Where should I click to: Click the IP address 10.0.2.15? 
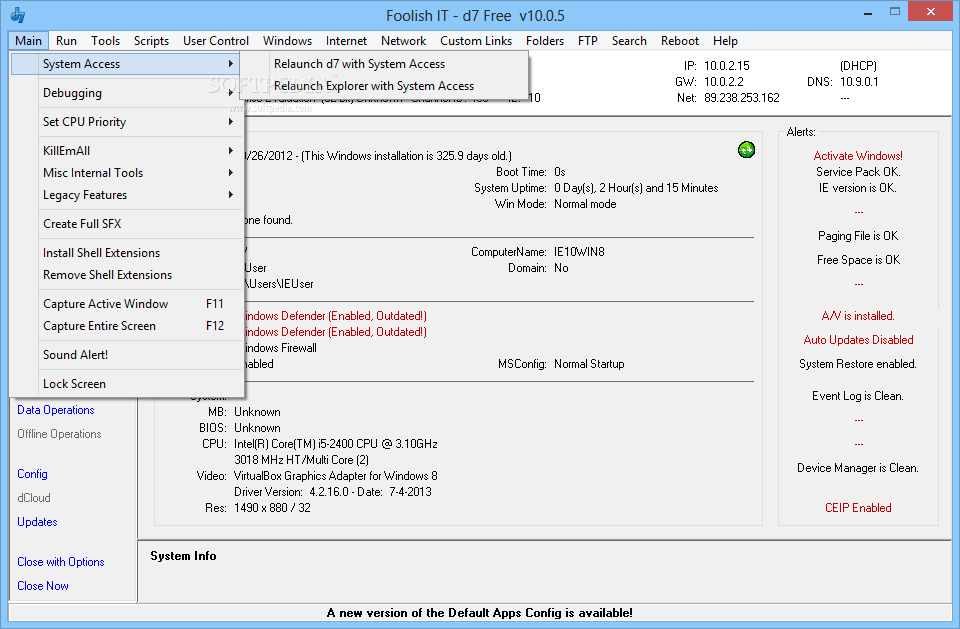coord(727,66)
